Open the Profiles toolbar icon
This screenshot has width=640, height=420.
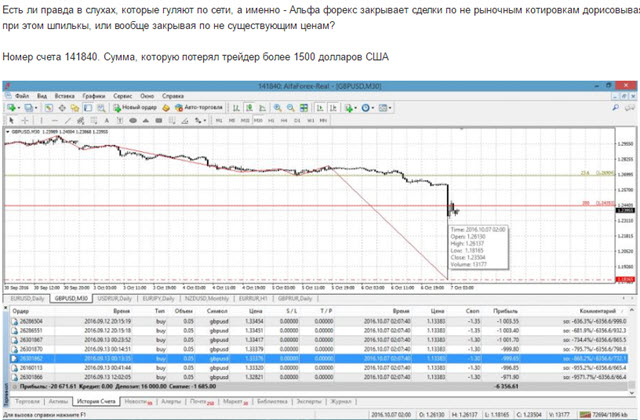(x=28, y=108)
